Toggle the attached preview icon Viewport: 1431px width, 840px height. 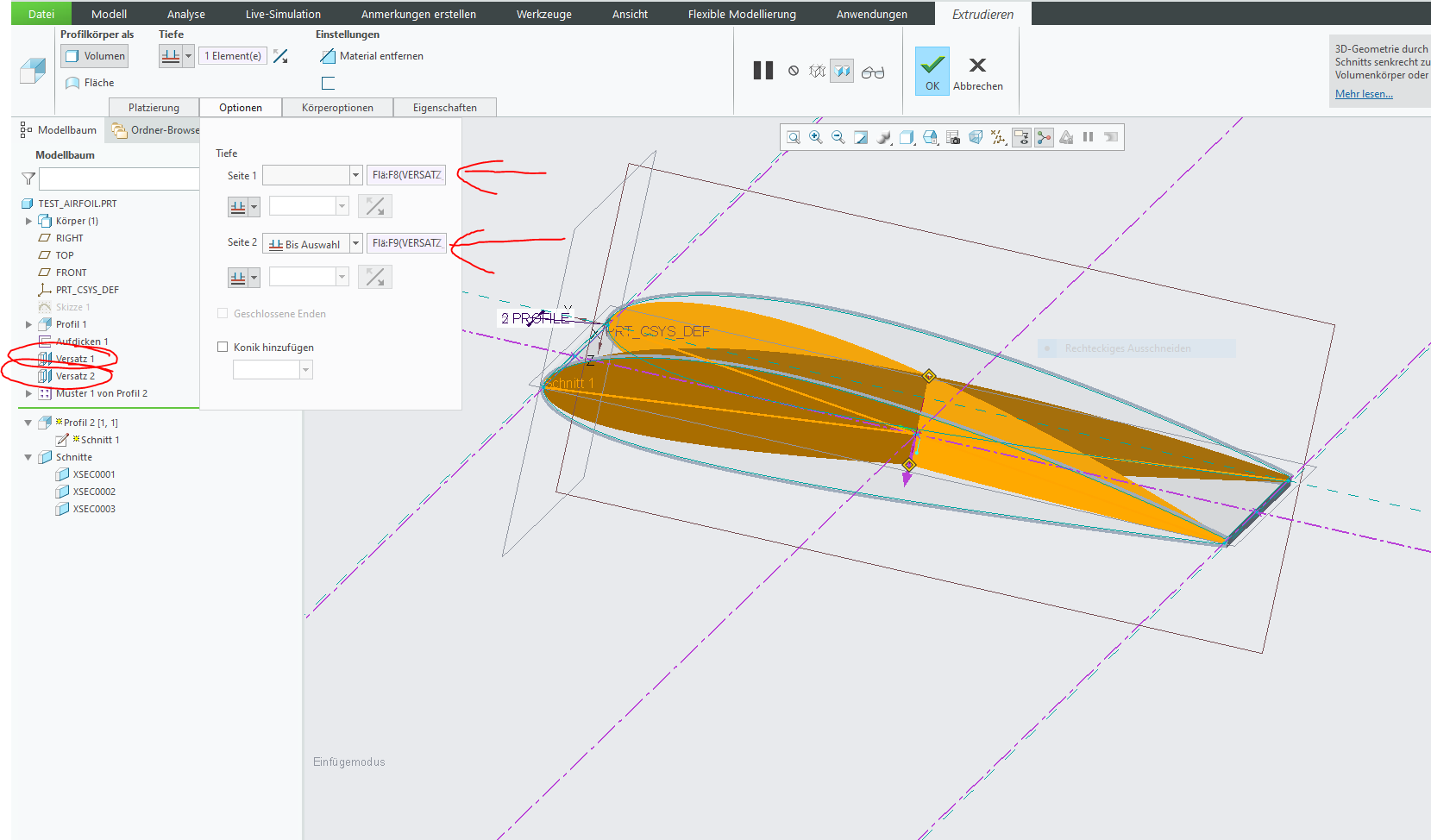pyautogui.click(x=843, y=71)
